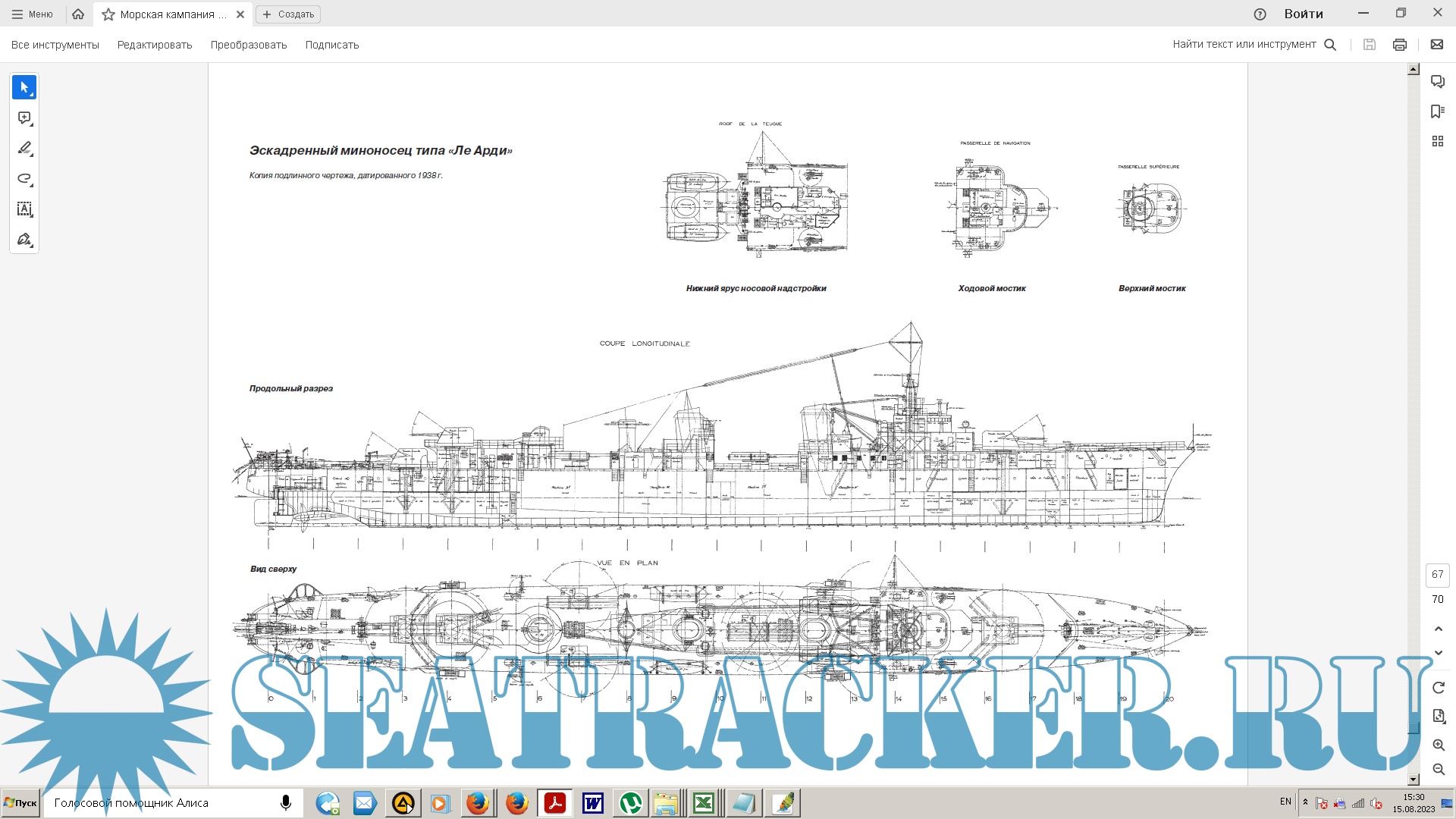Open Все инструменты menu
1456x819 pixels.
pyautogui.click(x=55, y=45)
